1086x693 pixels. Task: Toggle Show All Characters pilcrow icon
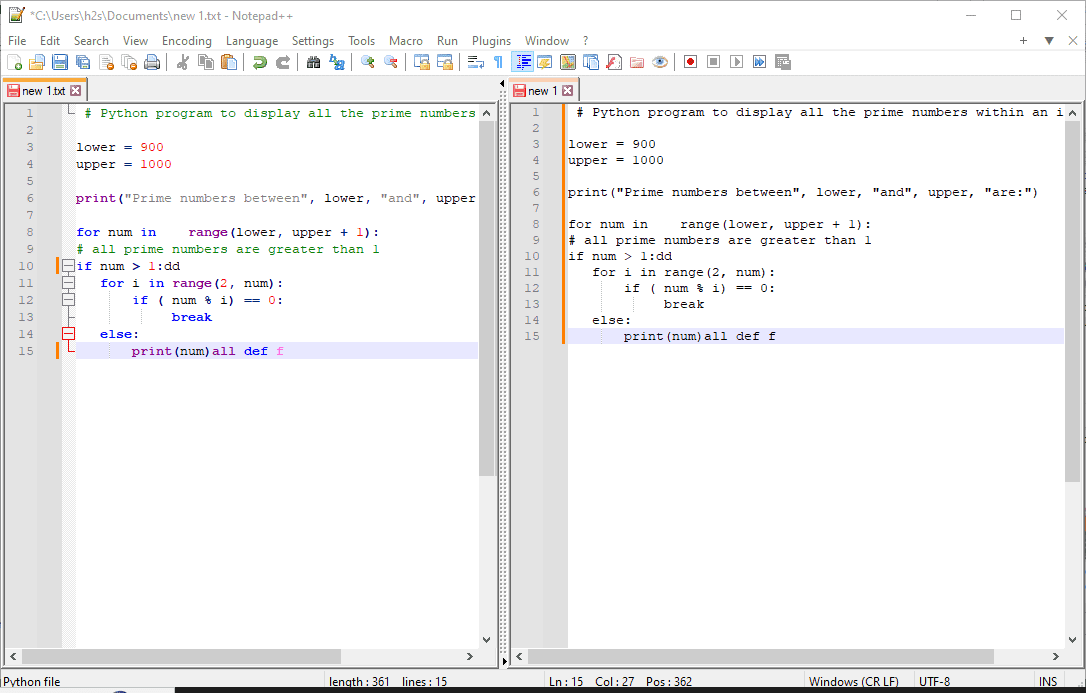[498, 62]
